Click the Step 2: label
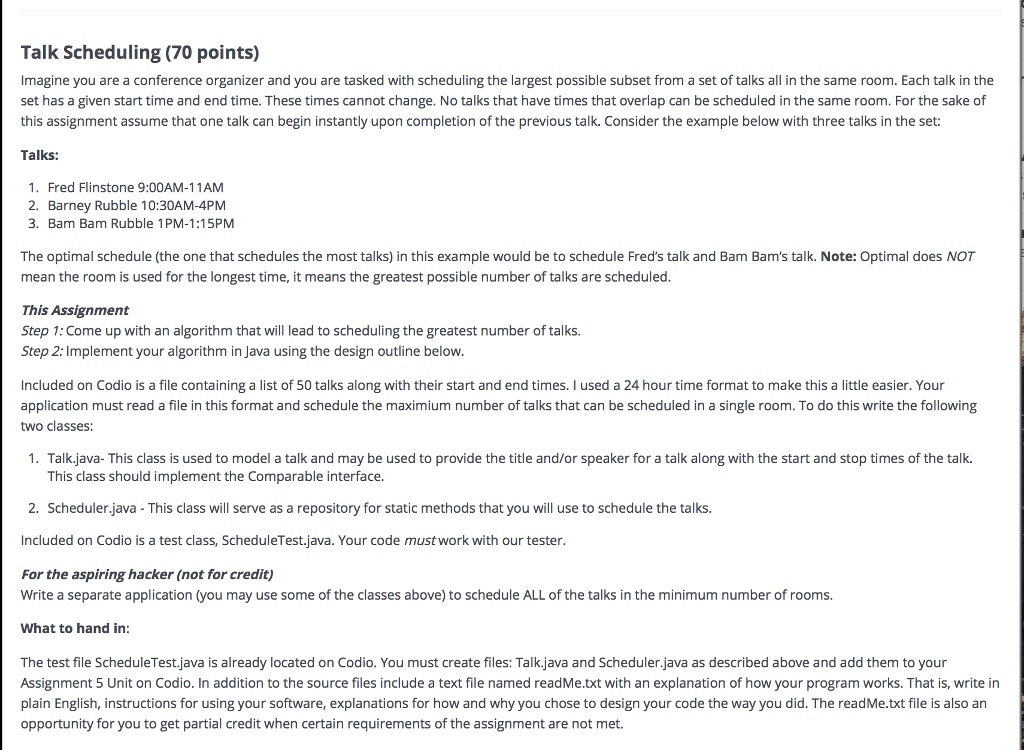The height and width of the screenshot is (750, 1024). point(44,351)
